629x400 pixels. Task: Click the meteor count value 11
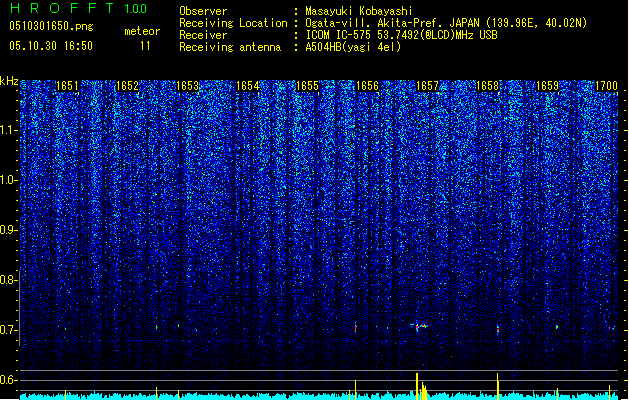(145, 46)
